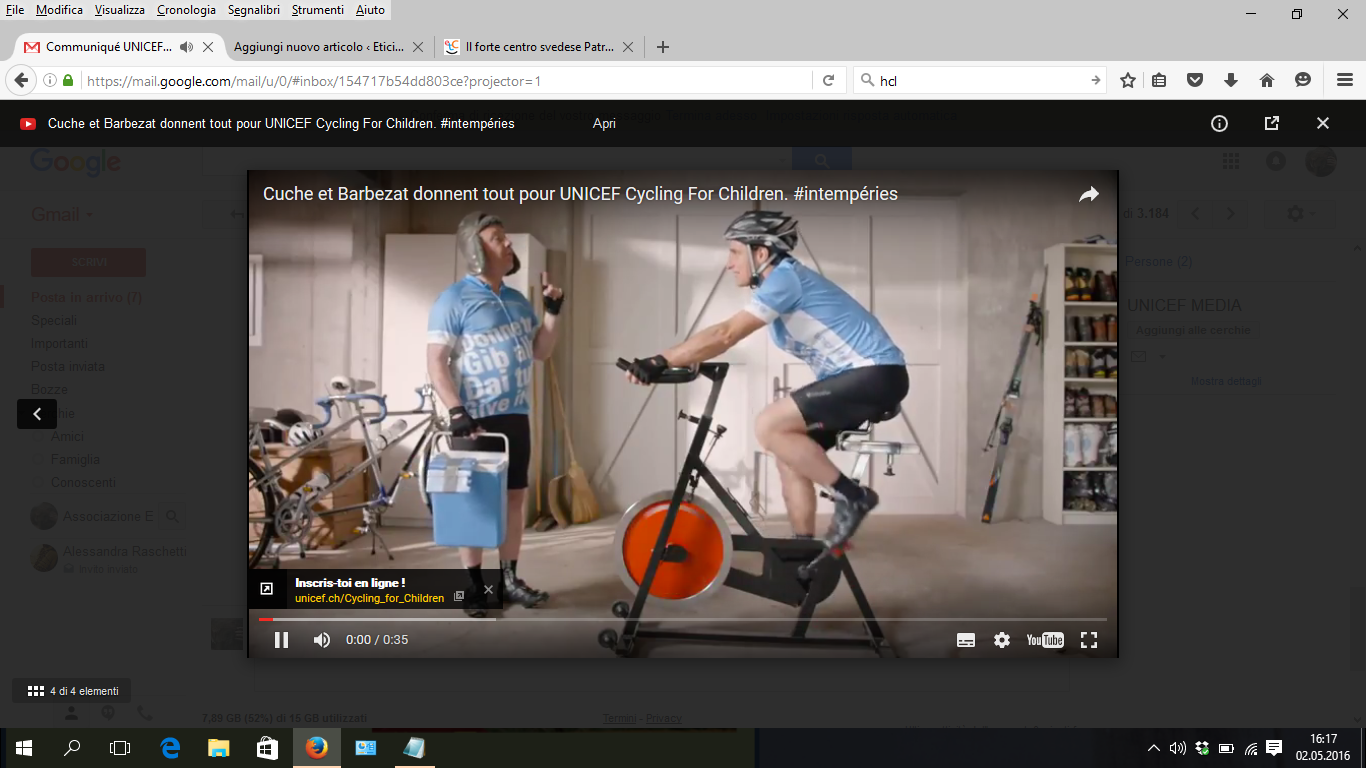Switch to the Il forte centro svedese tab
Screen dimensions: 1366x768
coord(538,47)
